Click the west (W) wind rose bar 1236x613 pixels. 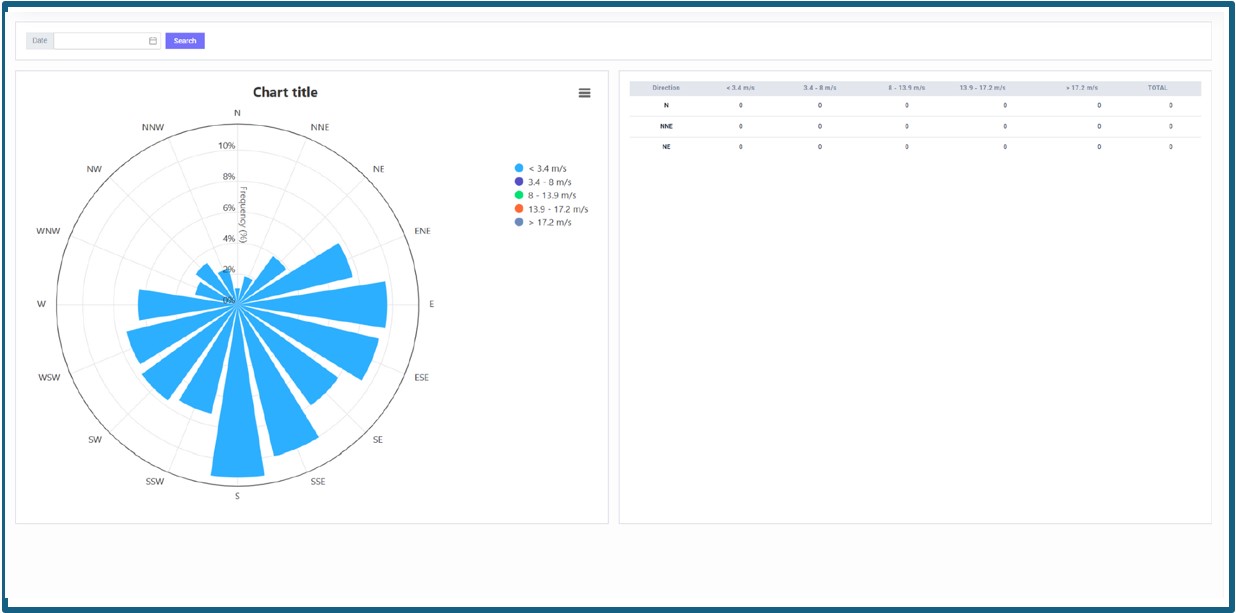175,304
